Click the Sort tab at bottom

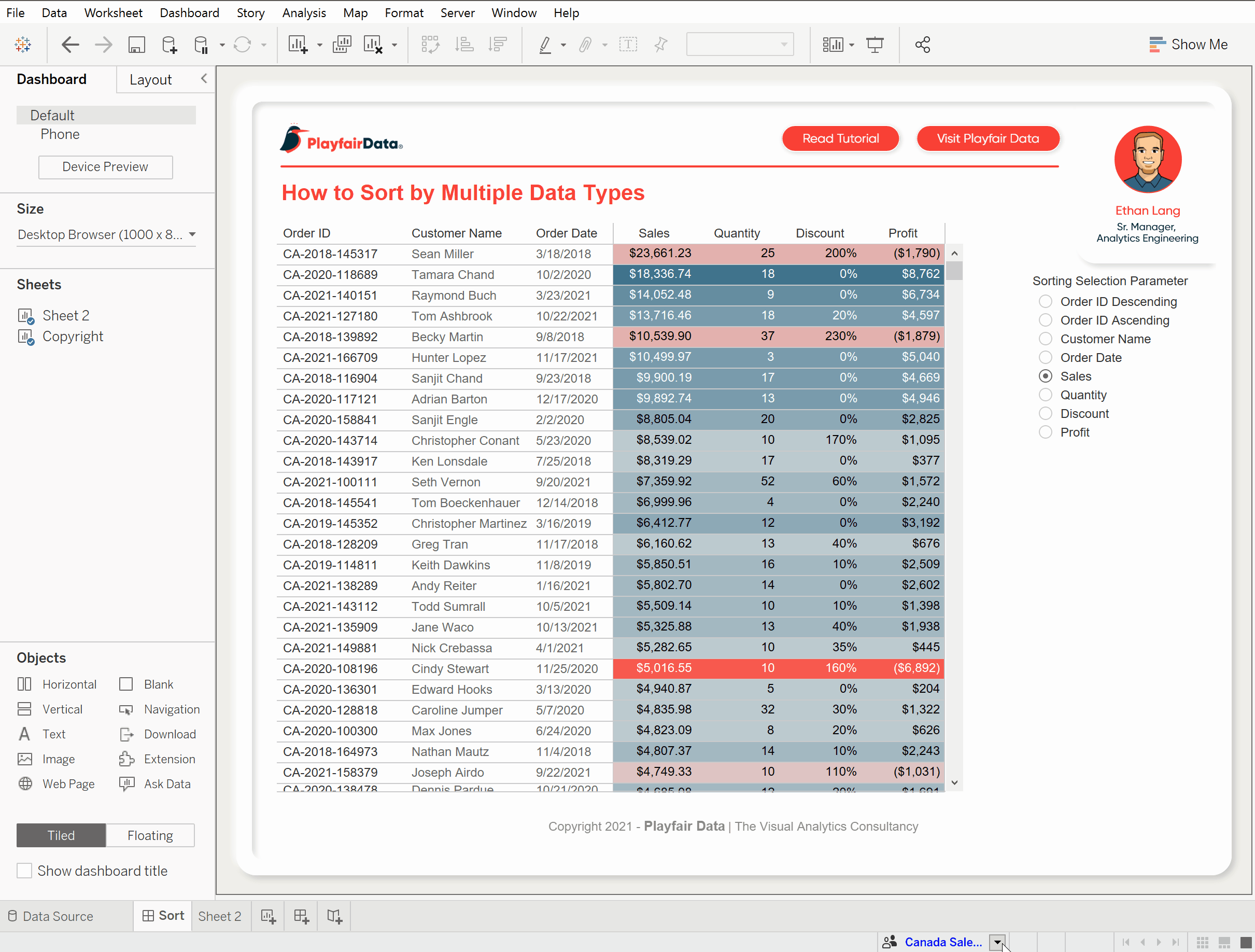pyautogui.click(x=170, y=915)
